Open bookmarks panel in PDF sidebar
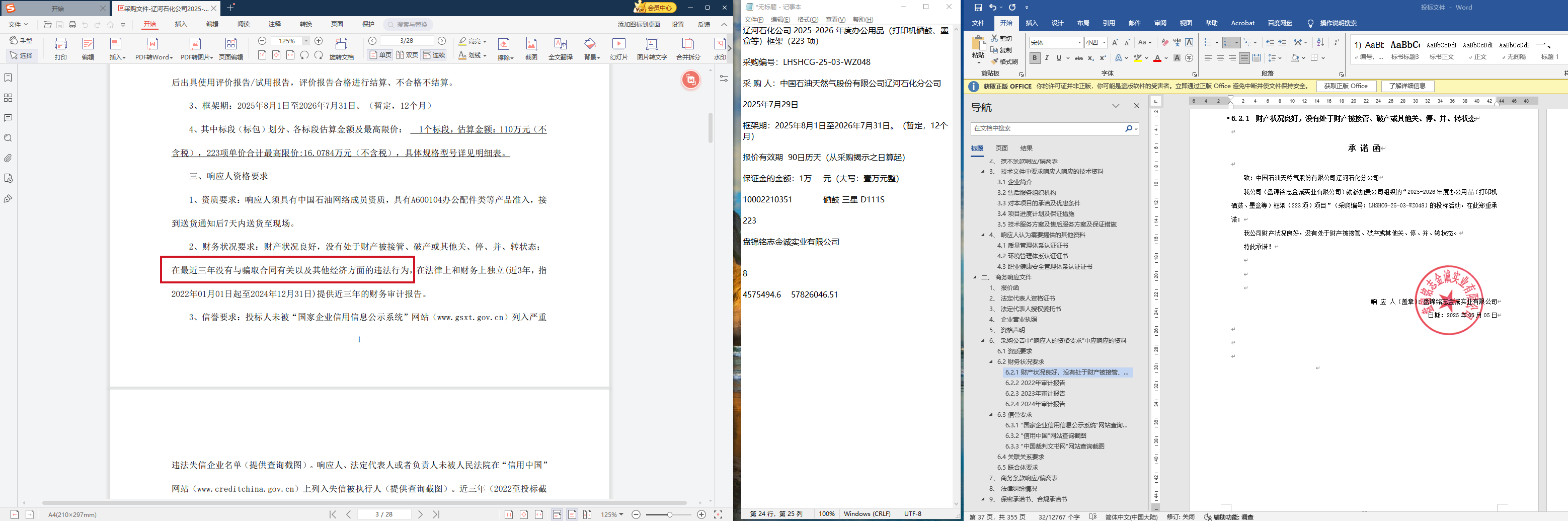This screenshot has height=521, width=1568. coord(8,78)
